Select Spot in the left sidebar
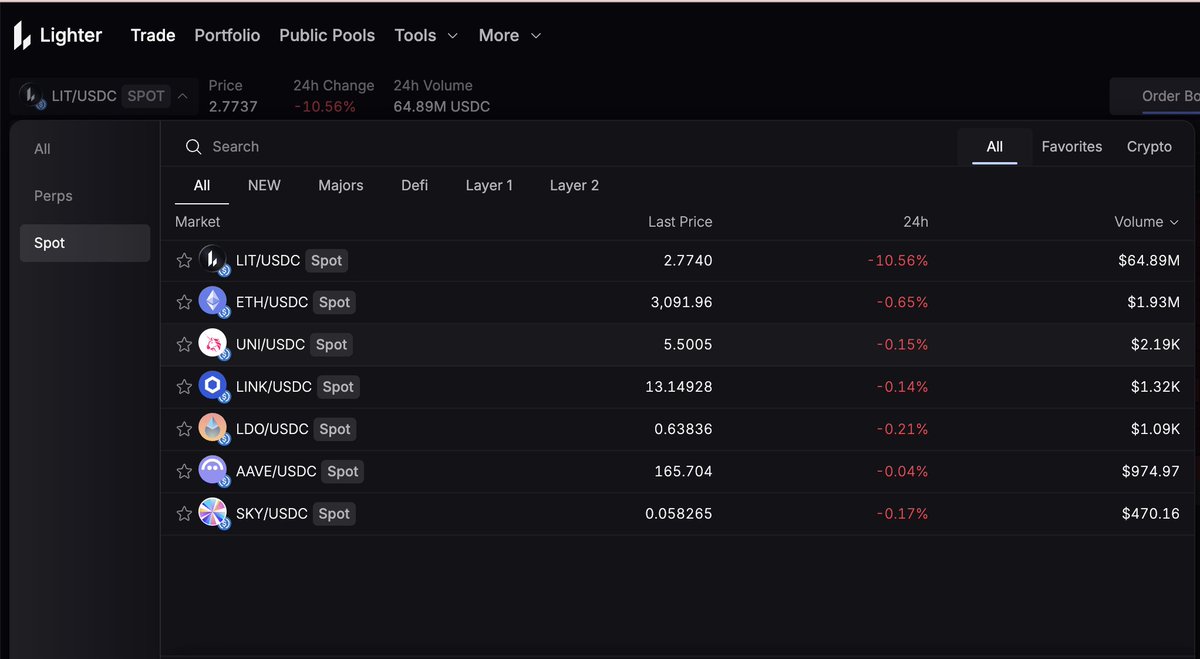Screen dimensions: 1200x659 tap(85, 243)
